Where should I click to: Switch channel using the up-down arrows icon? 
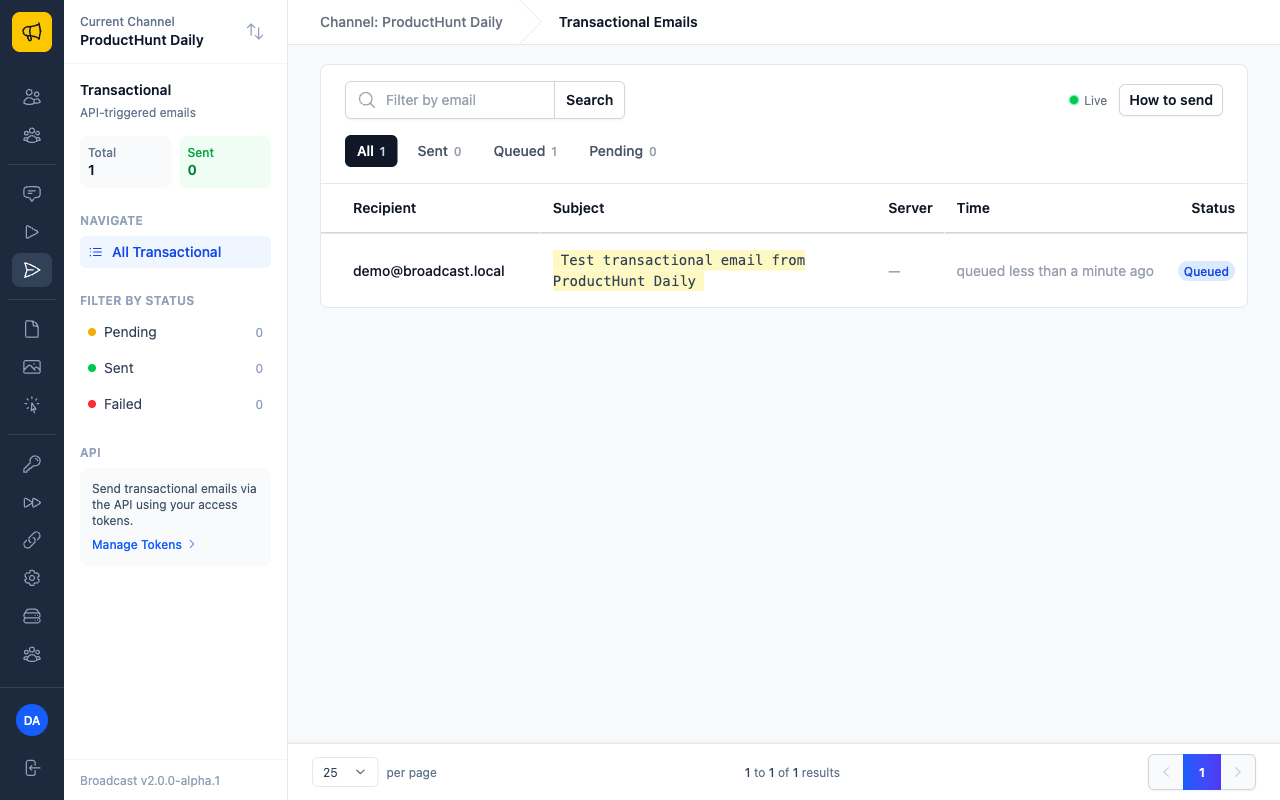pos(255,32)
